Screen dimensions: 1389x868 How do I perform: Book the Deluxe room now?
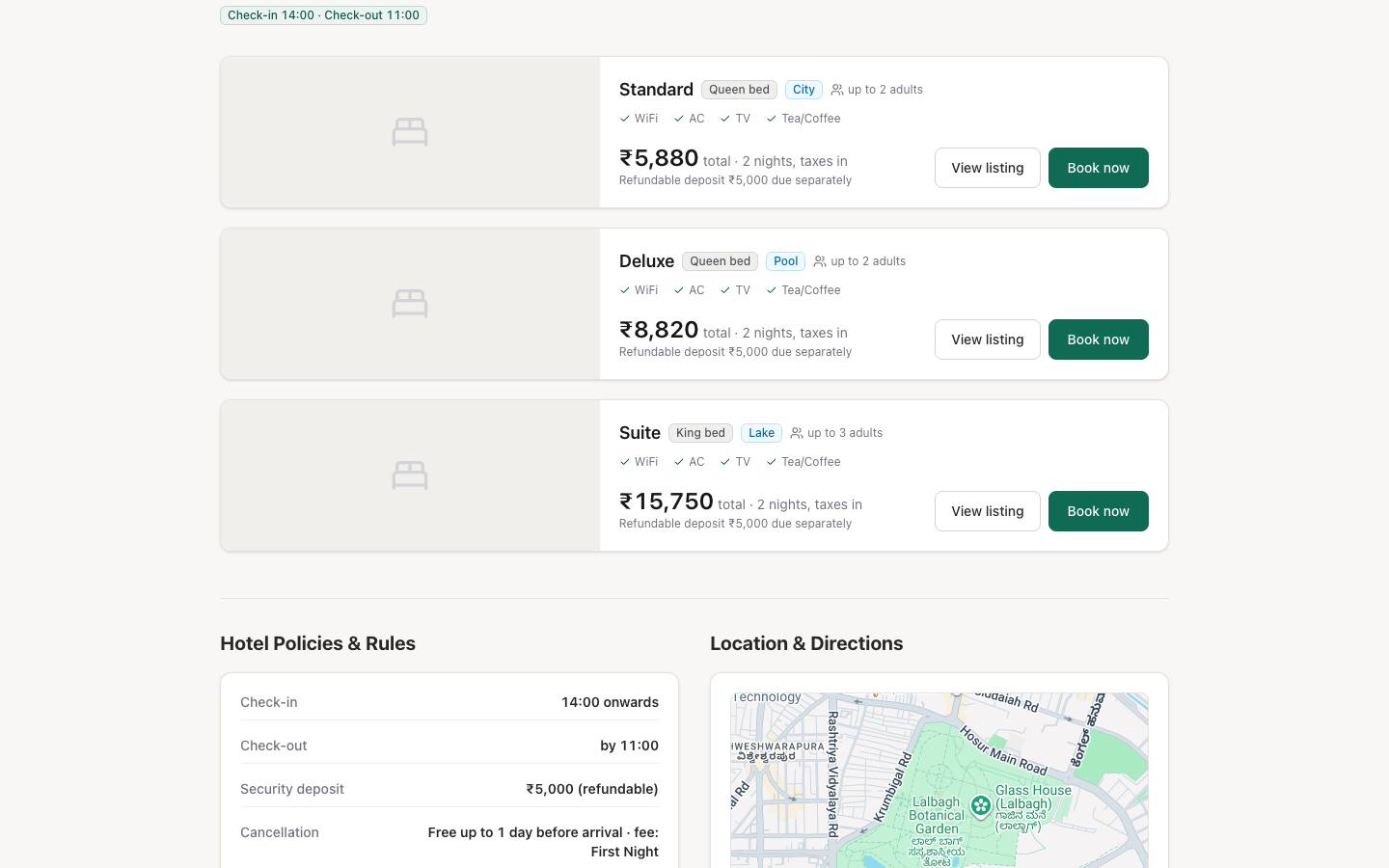[x=1099, y=339]
